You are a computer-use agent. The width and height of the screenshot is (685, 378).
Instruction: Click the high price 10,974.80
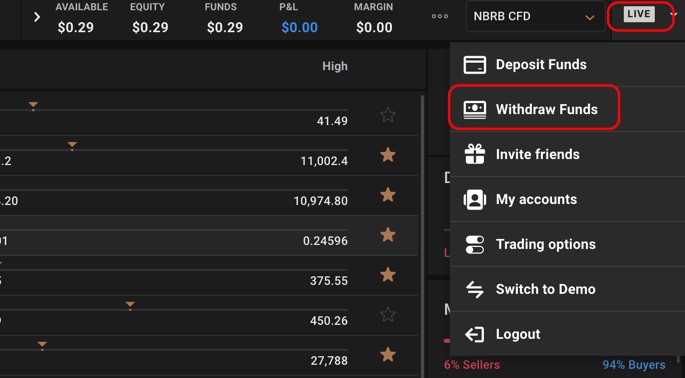pyautogui.click(x=321, y=201)
